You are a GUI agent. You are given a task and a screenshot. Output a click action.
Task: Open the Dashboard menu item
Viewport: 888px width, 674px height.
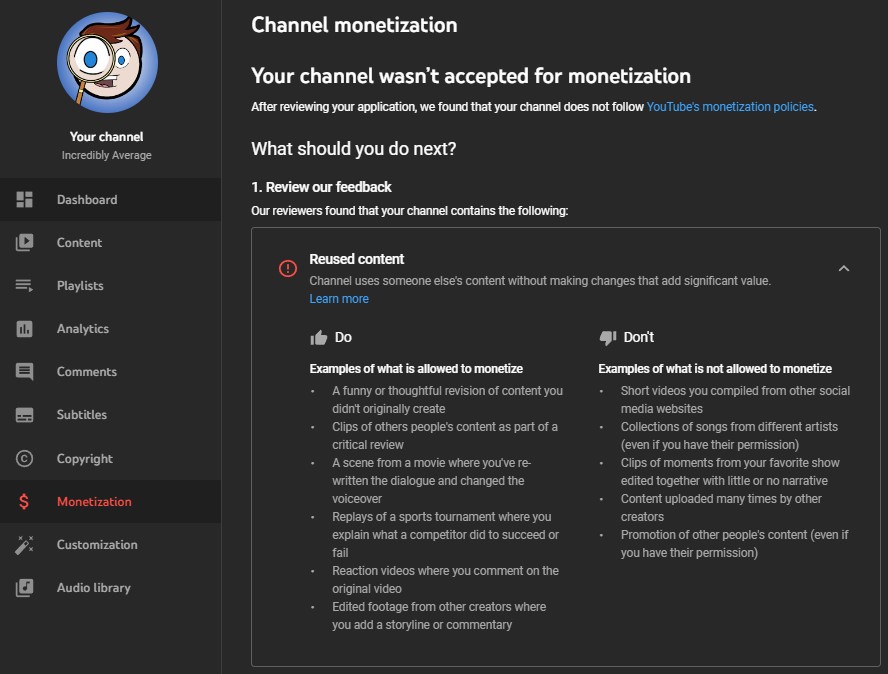(110, 199)
